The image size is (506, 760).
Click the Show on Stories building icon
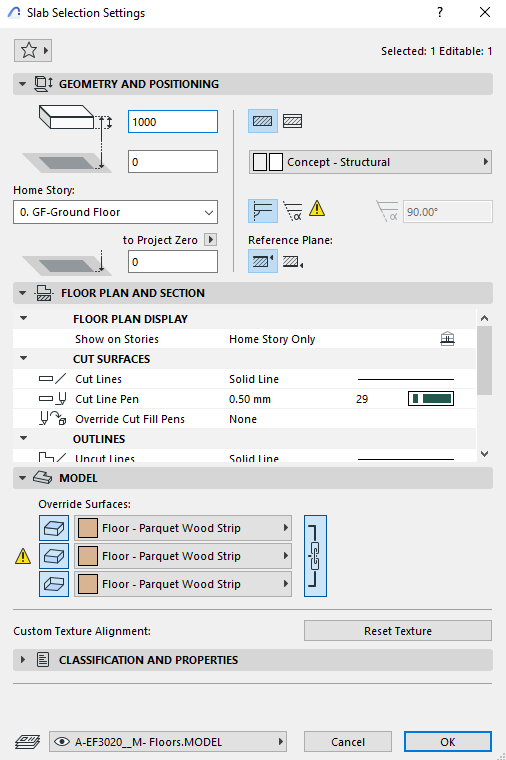pos(447,339)
